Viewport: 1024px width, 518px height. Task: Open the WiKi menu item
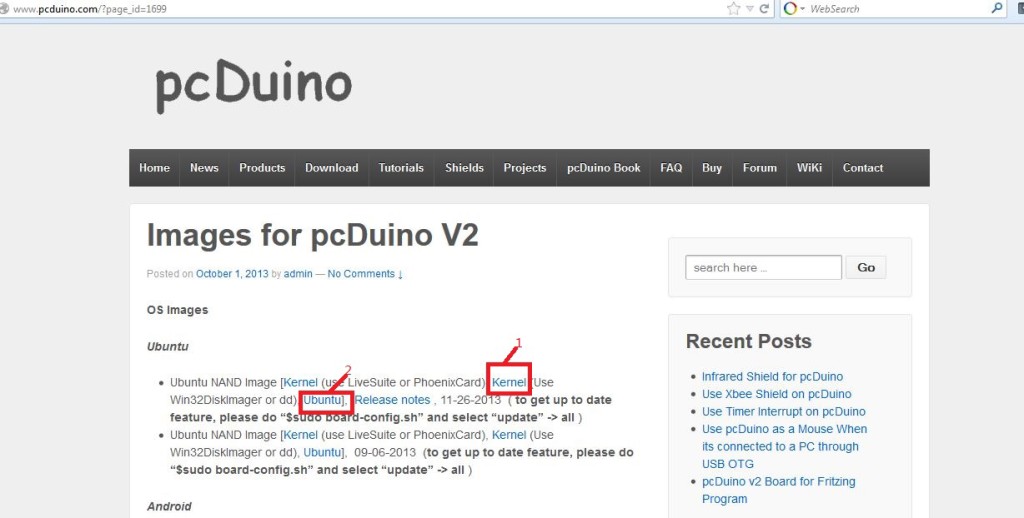[x=809, y=168]
